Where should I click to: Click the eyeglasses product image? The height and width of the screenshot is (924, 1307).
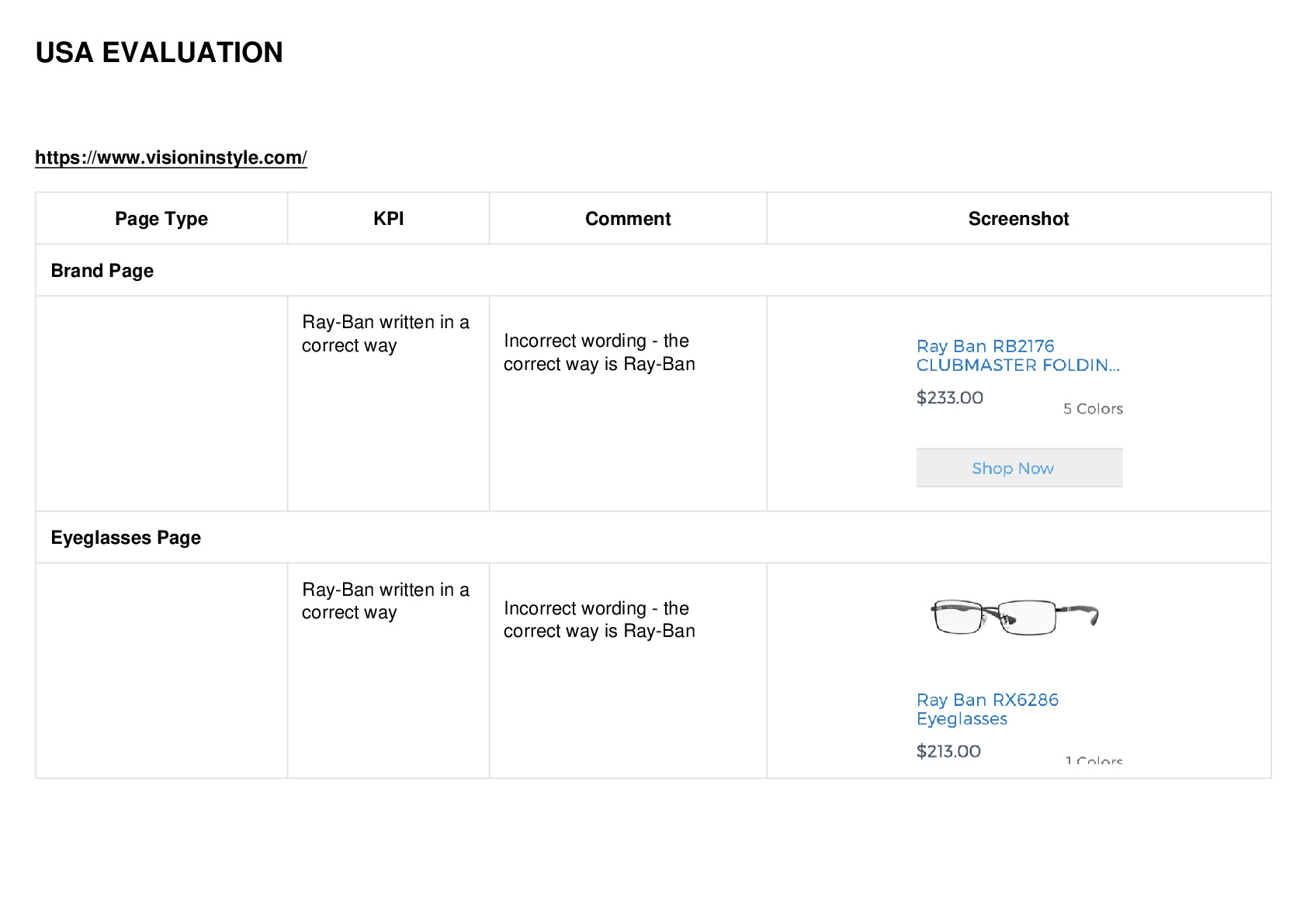click(x=1015, y=617)
